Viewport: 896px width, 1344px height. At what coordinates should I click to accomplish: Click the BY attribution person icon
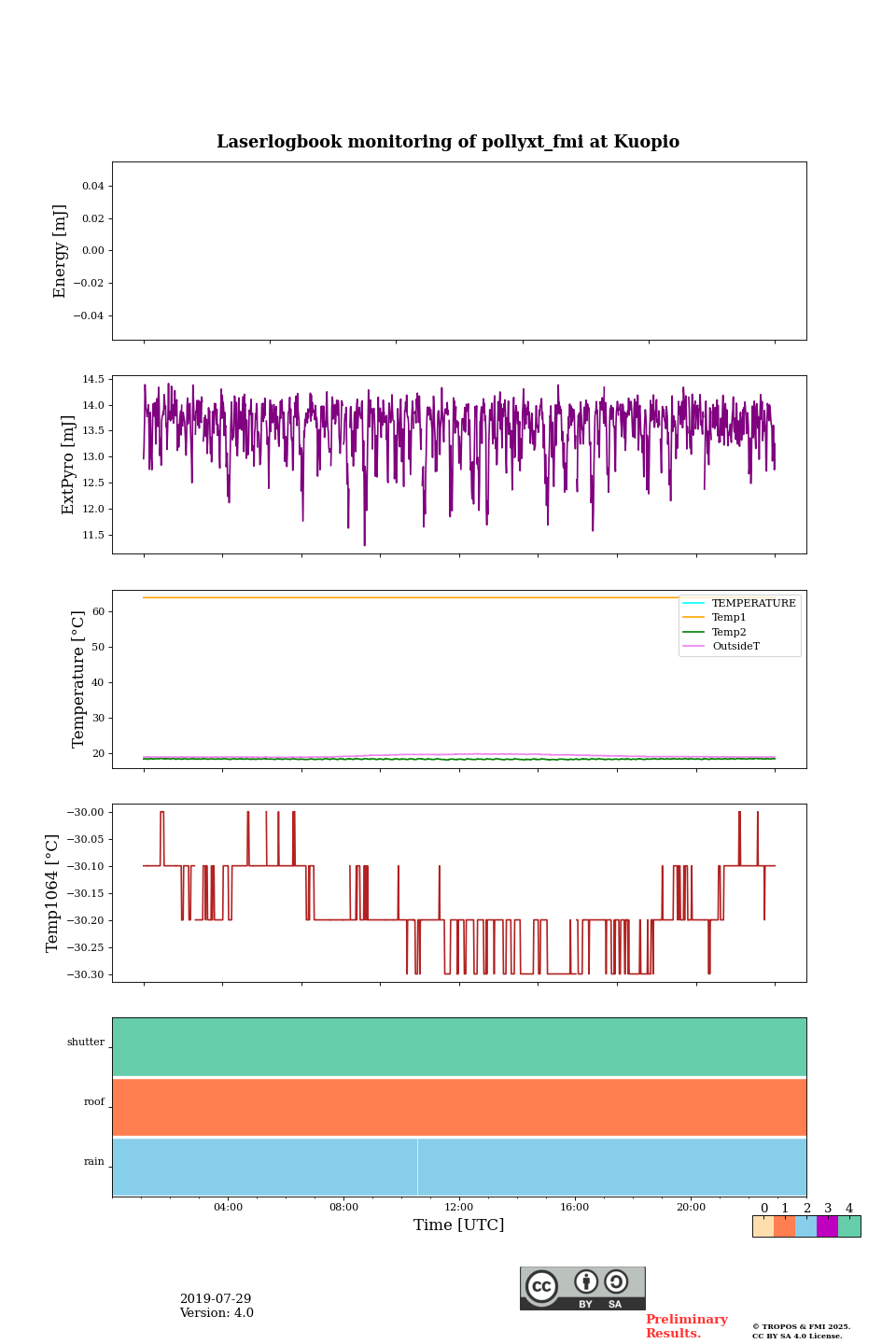pos(586,1282)
